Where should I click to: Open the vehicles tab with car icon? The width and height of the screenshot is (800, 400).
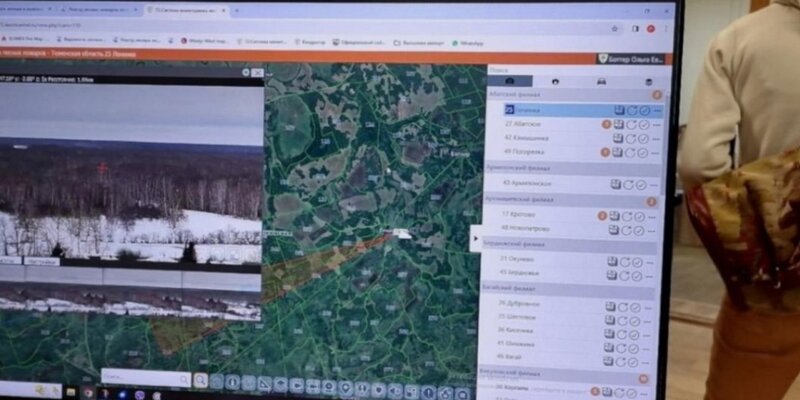coord(602,82)
